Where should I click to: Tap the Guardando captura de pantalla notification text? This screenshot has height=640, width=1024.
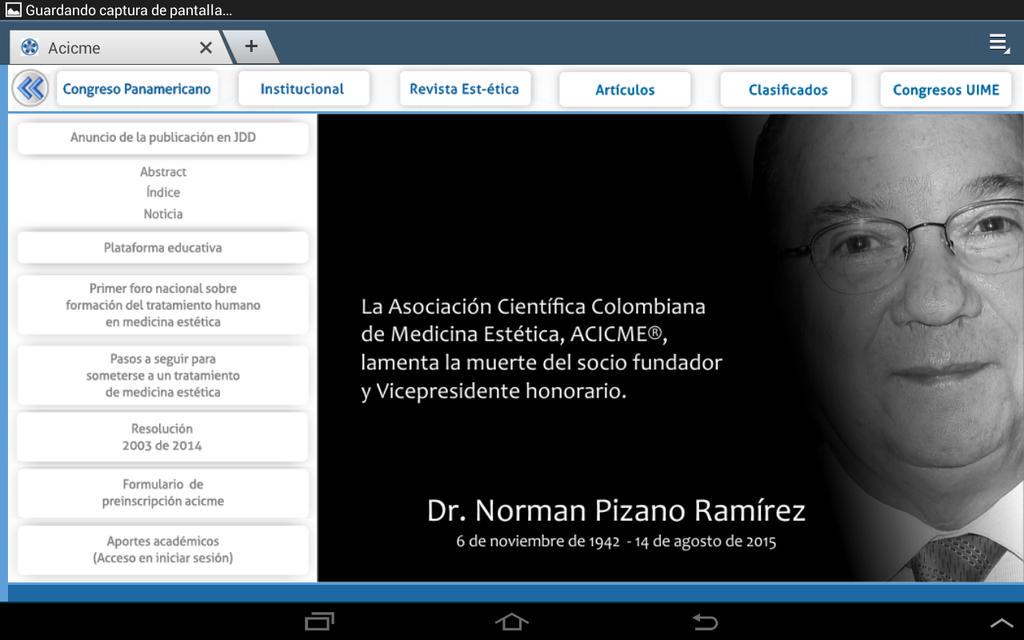click(x=129, y=10)
